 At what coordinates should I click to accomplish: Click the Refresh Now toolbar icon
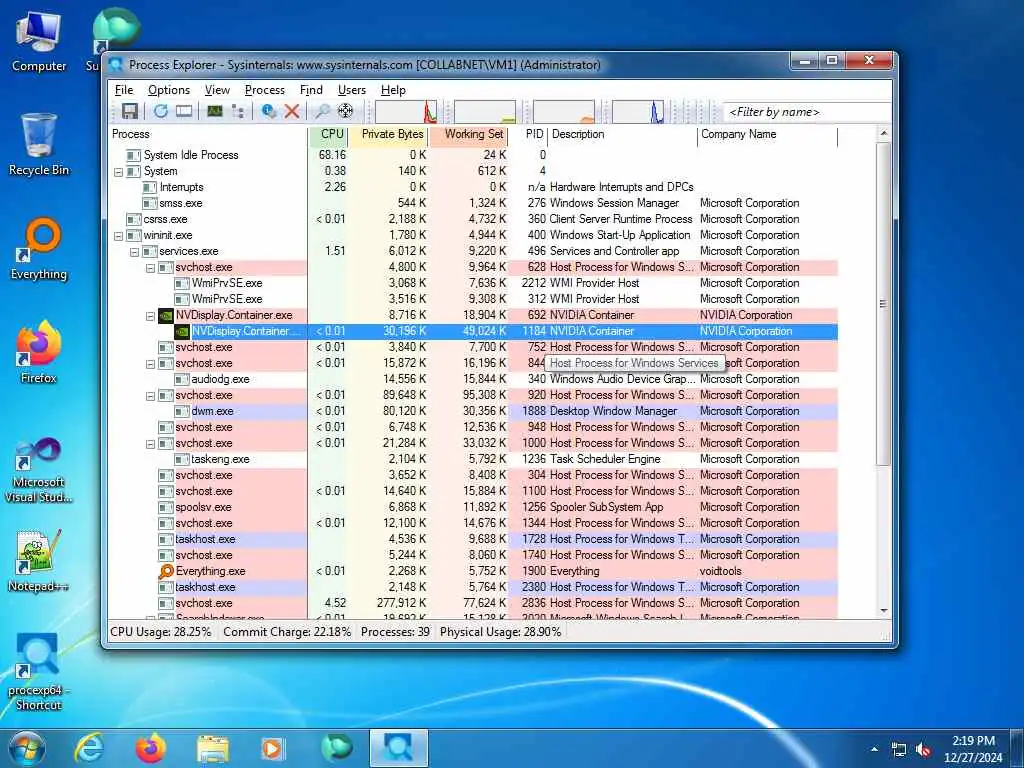tap(161, 111)
